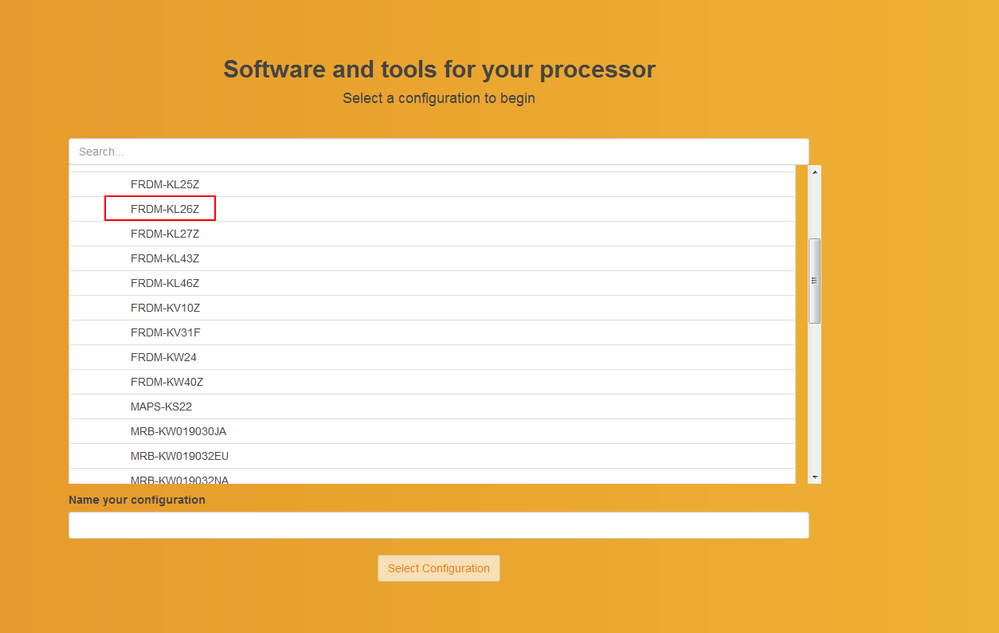
Task: Select the FRDM-KW40Z row
Action: (432, 382)
